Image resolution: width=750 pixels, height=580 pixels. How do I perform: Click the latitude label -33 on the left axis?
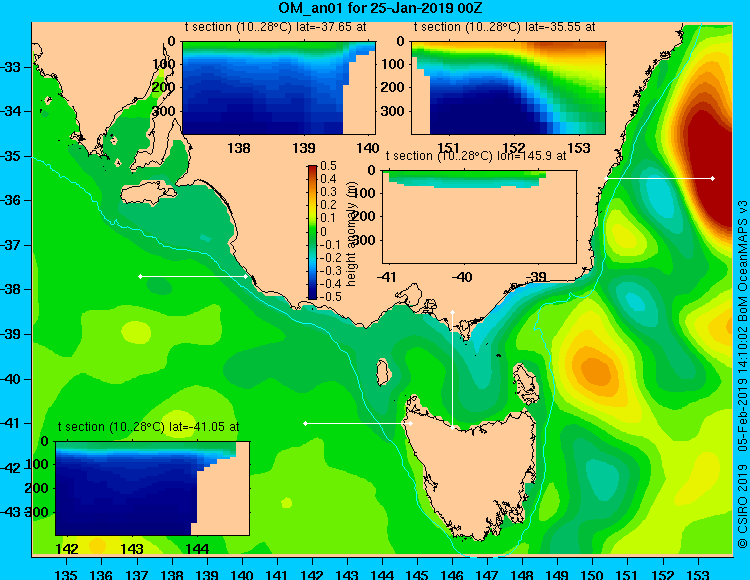pyautogui.click(x=10, y=67)
